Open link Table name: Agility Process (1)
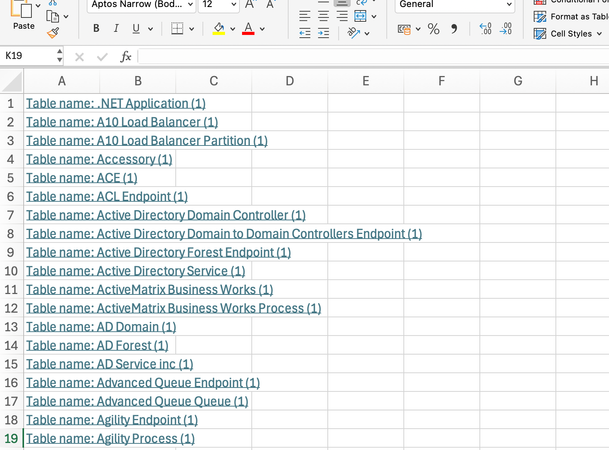The width and height of the screenshot is (609, 450). pyautogui.click(x=110, y=439)
